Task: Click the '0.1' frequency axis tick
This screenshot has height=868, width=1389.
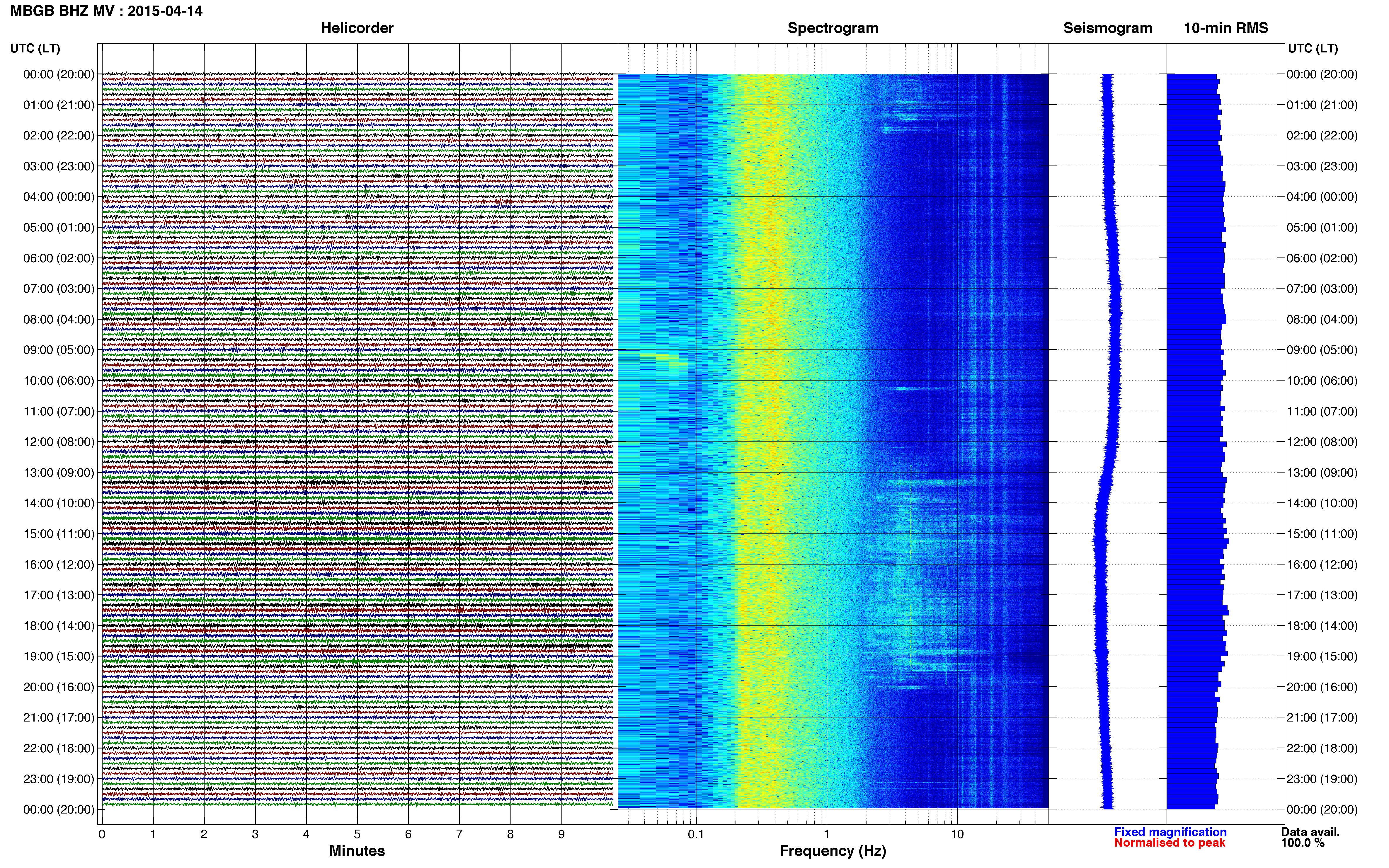Action: point(696,834)
